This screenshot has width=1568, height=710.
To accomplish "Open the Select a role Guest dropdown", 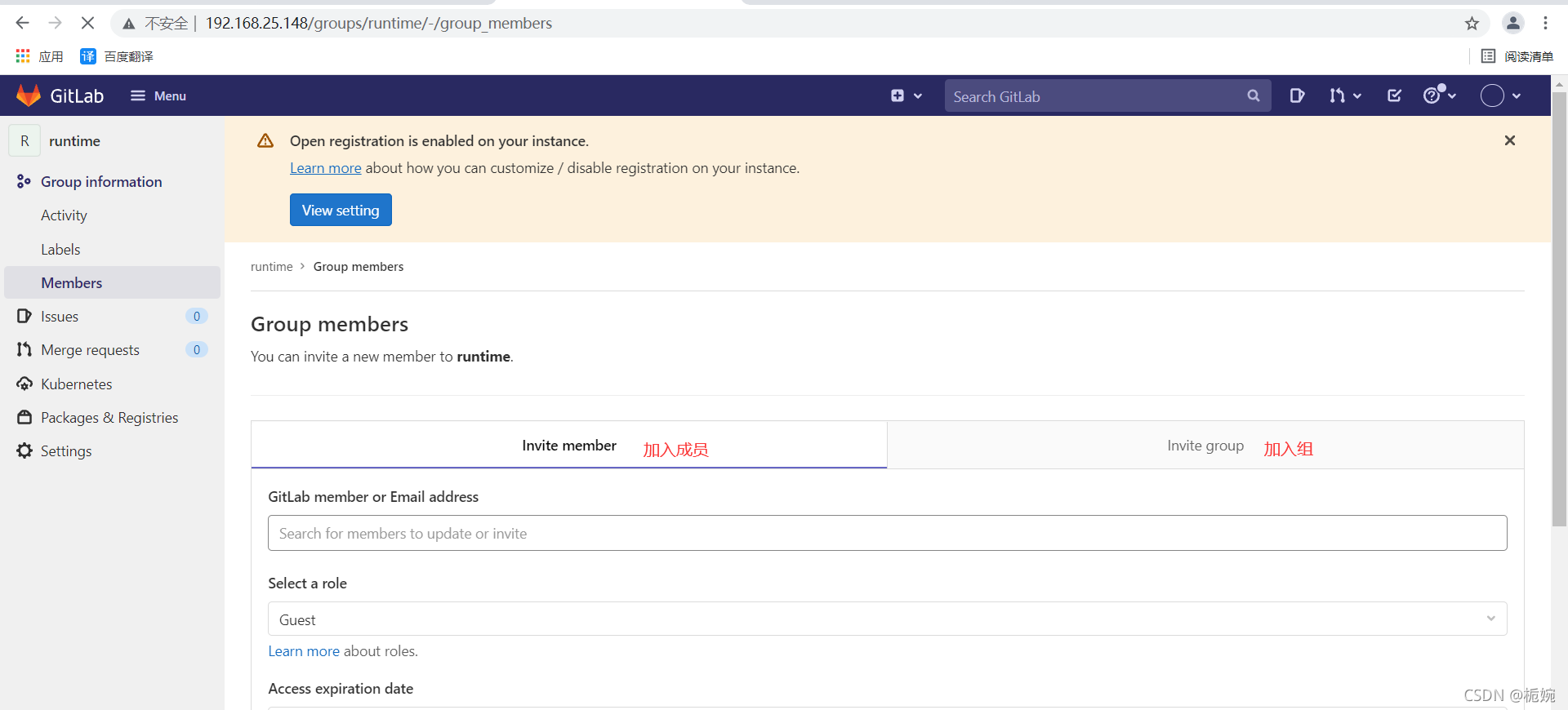I will tap(888, 619).
